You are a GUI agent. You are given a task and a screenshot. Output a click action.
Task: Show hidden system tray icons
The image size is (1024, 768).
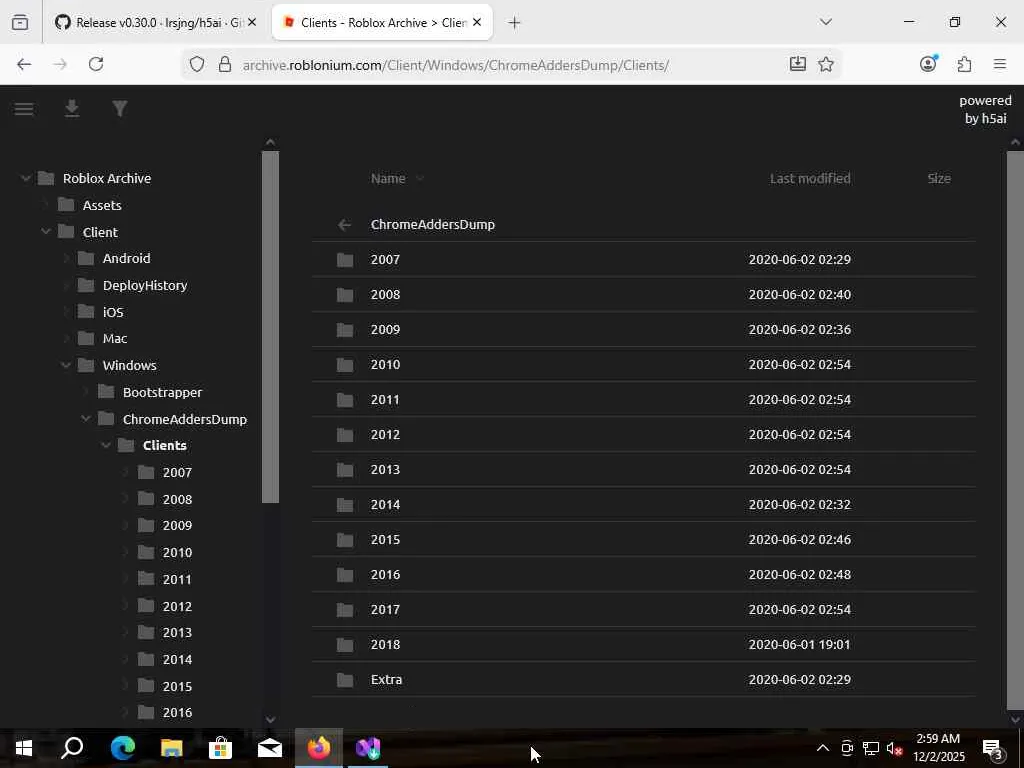point(823,748)
